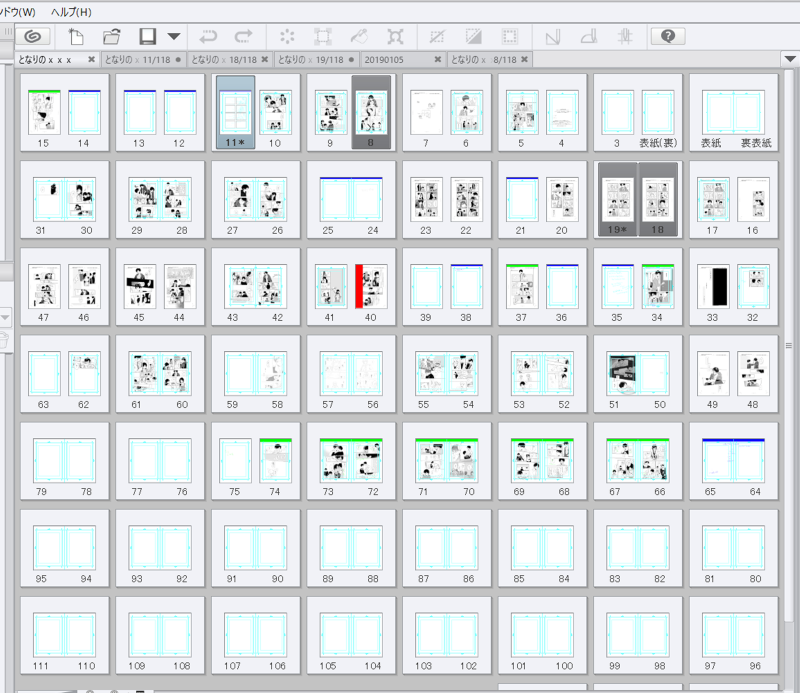Viewport: 800px width, 693px height.
Task: Toggle snap to special ruler icon
Action: point(589,36)
